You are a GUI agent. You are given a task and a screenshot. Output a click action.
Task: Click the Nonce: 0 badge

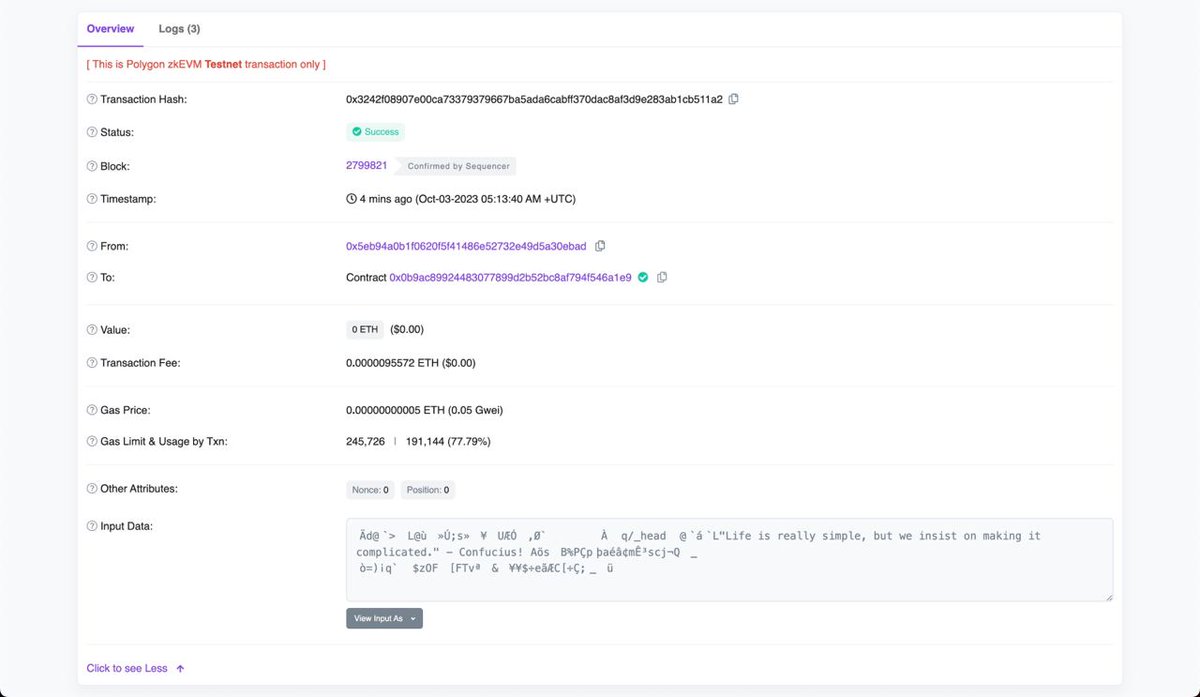click(370, 489)
